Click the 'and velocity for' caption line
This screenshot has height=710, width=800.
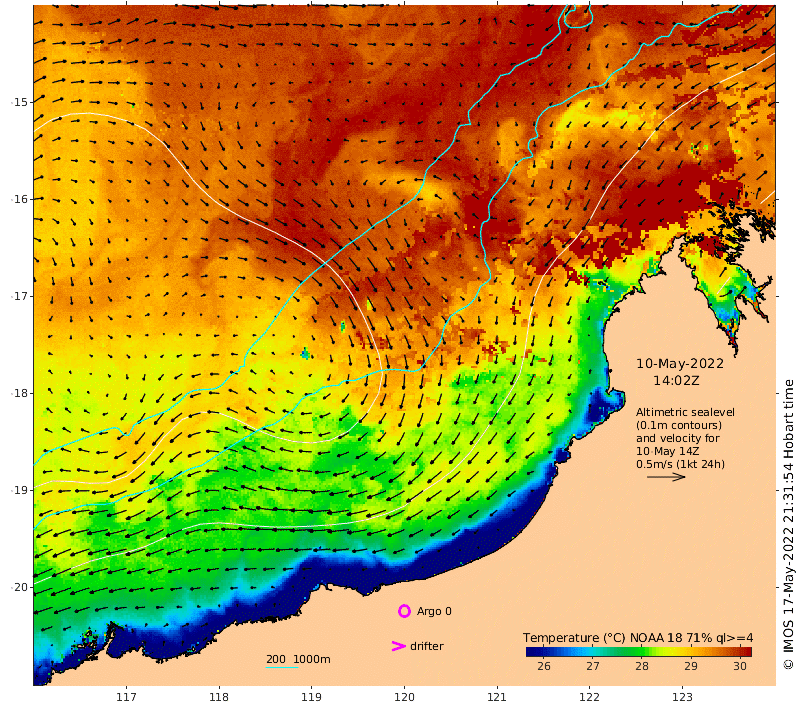678,438
